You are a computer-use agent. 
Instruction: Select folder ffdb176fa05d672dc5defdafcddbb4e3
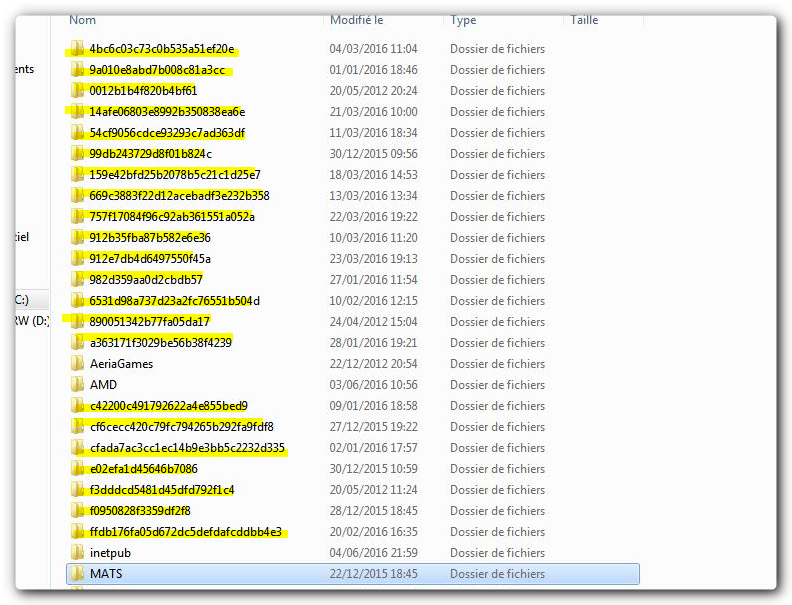(x=185, y=532)
